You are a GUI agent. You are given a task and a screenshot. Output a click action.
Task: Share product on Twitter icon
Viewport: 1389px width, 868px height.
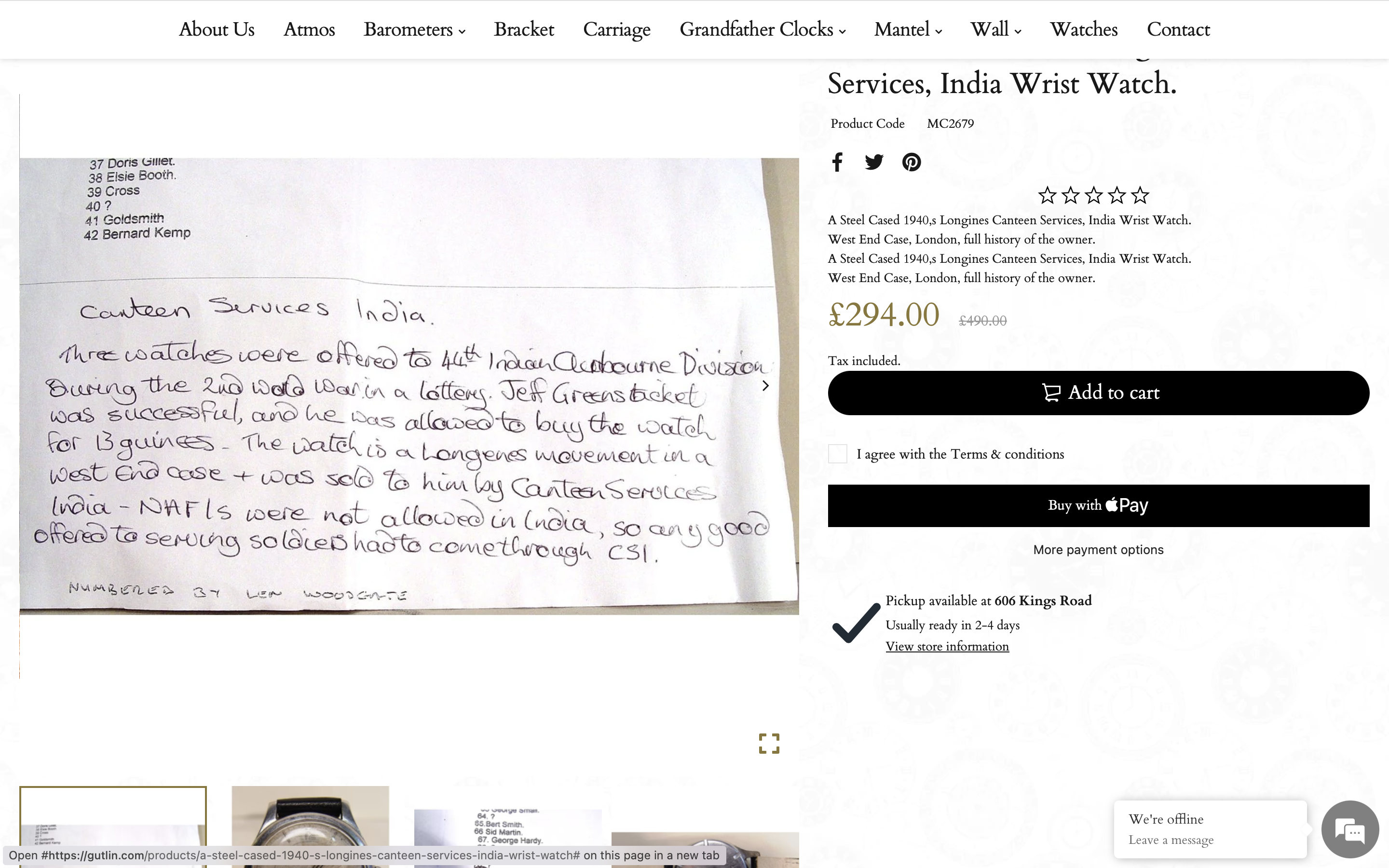tap(874, 162)
